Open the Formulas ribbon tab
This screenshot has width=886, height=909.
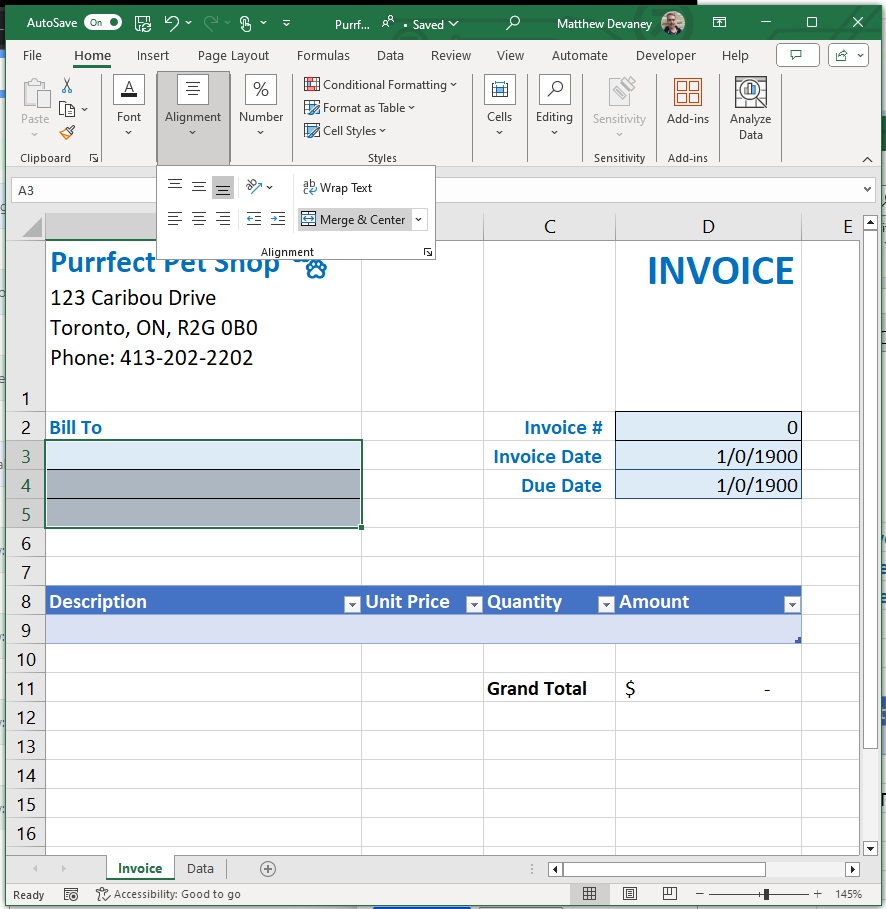click(323, 56)
